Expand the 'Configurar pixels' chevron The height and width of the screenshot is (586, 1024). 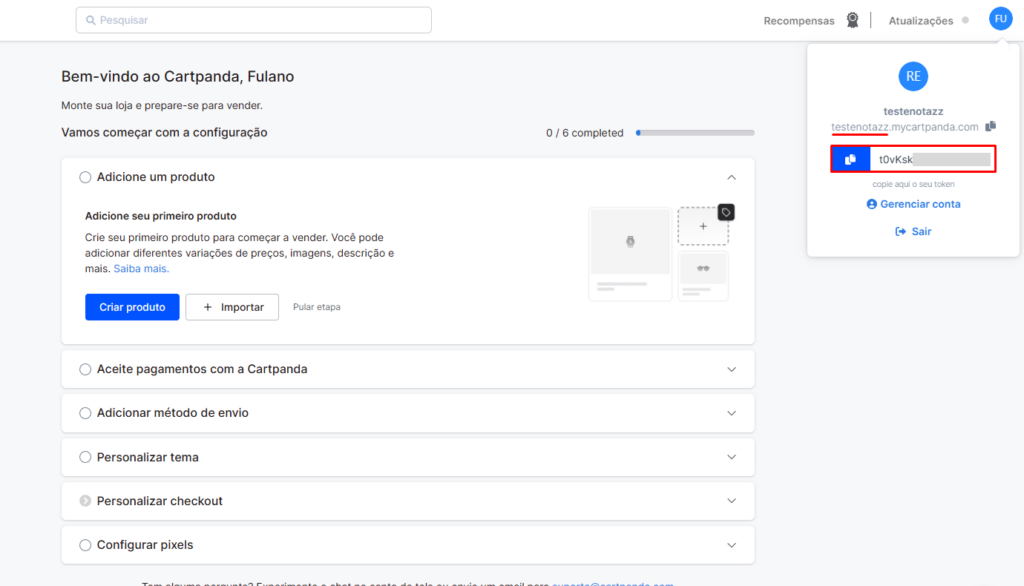pyautogui.click(x=731, y=545)
